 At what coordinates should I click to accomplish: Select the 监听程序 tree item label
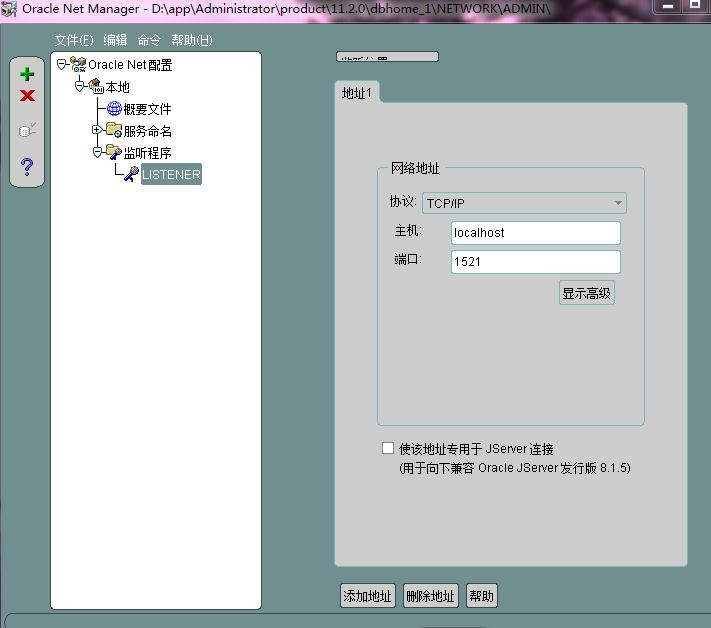tap(147, 153)
